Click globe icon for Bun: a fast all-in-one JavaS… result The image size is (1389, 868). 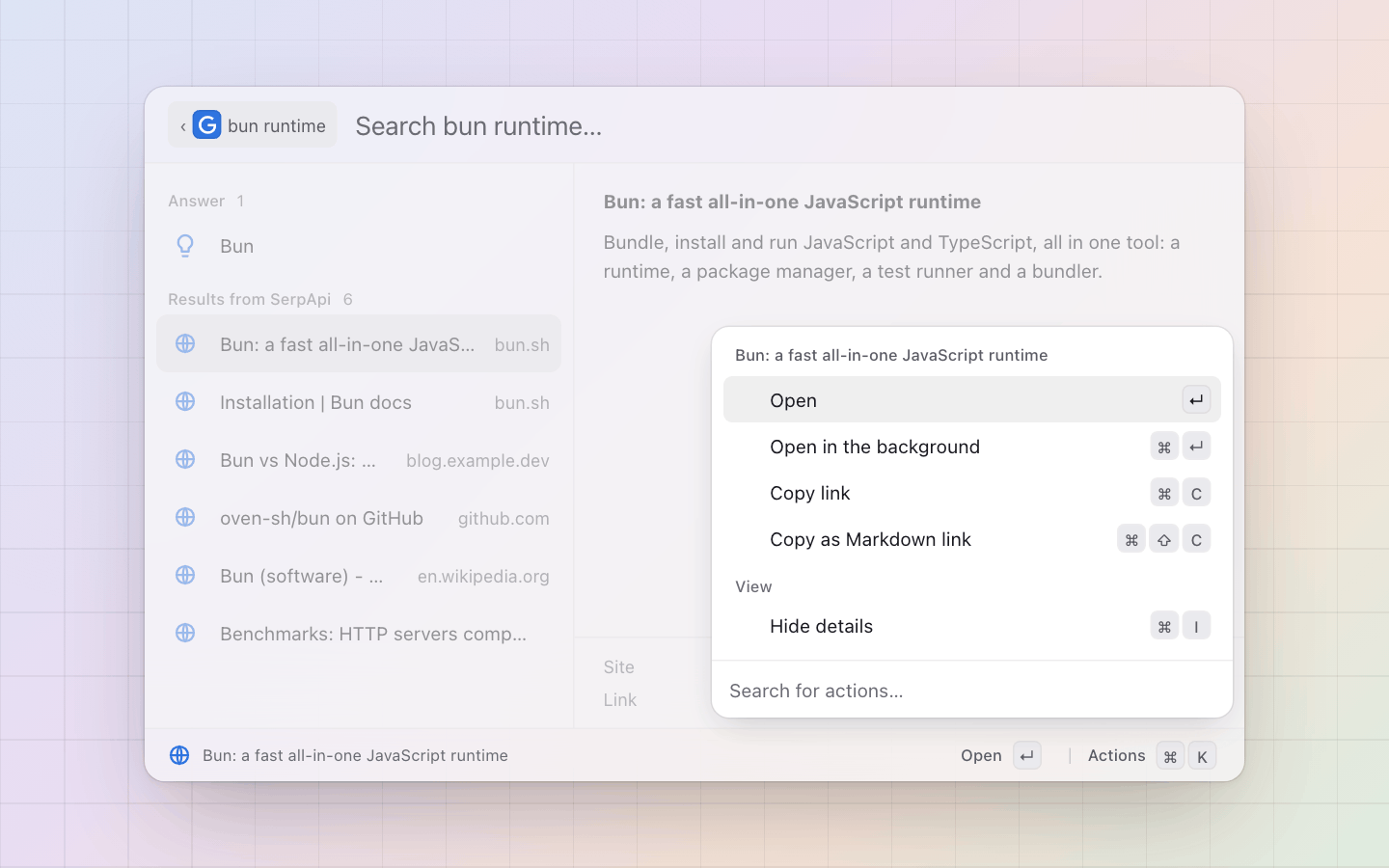point(185,343)
